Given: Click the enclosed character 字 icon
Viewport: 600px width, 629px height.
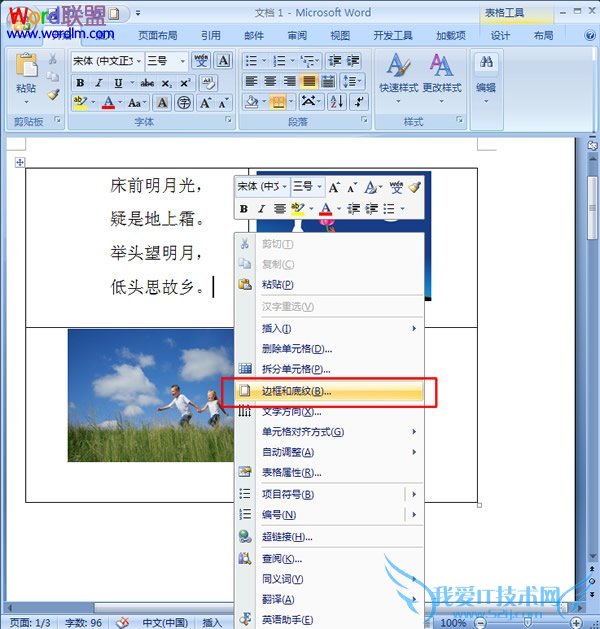Looking at the screenshot, I should 184,103.
